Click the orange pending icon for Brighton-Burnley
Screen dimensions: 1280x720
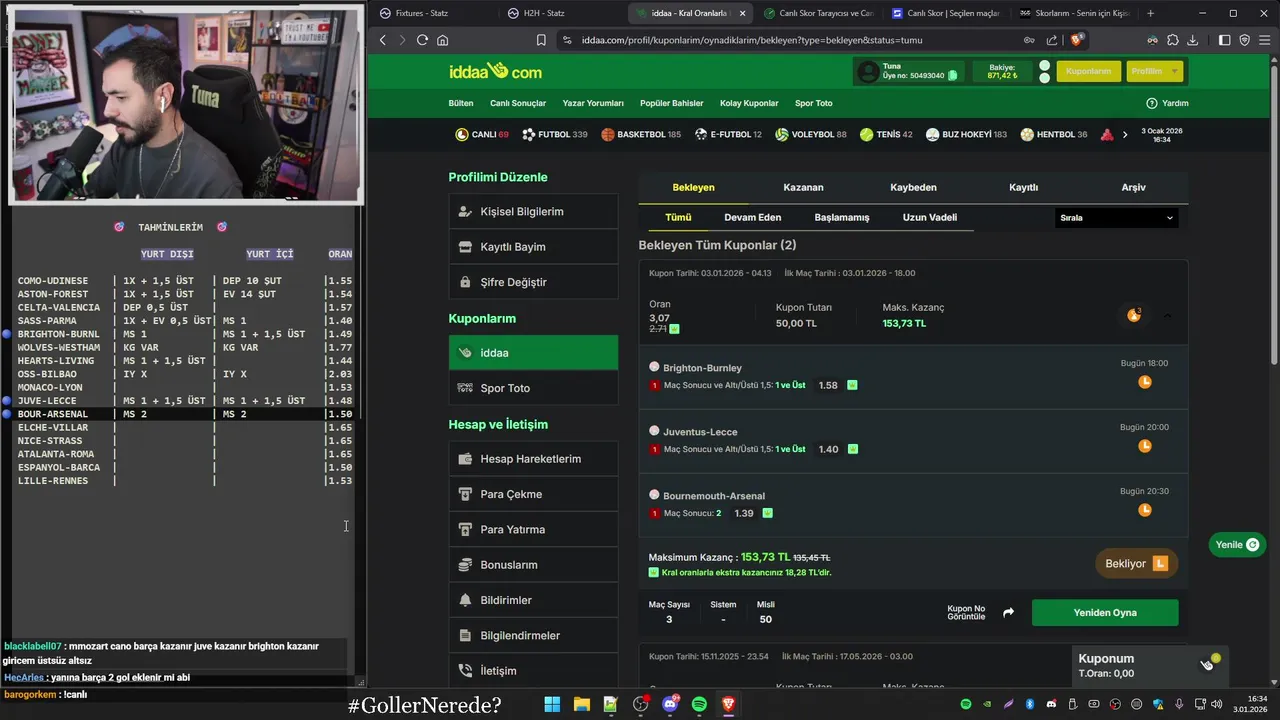1145,382
